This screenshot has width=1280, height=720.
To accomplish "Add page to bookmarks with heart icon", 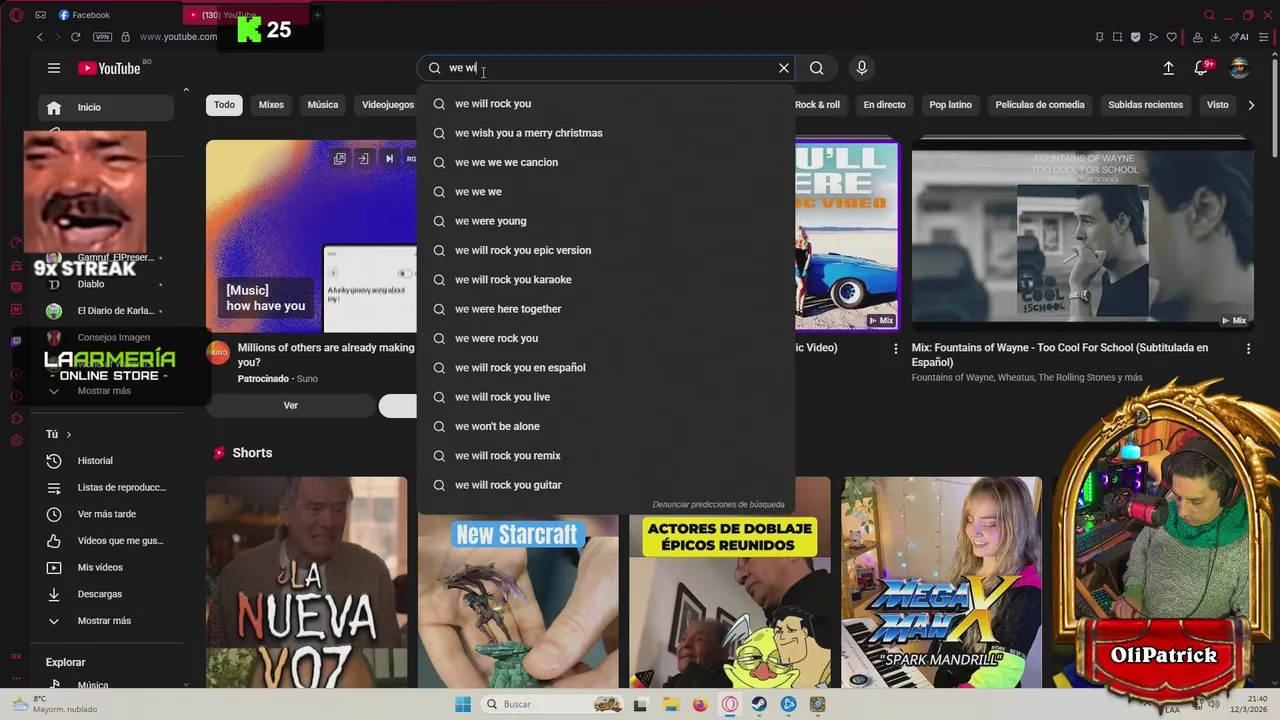I will coord(1171,37).
